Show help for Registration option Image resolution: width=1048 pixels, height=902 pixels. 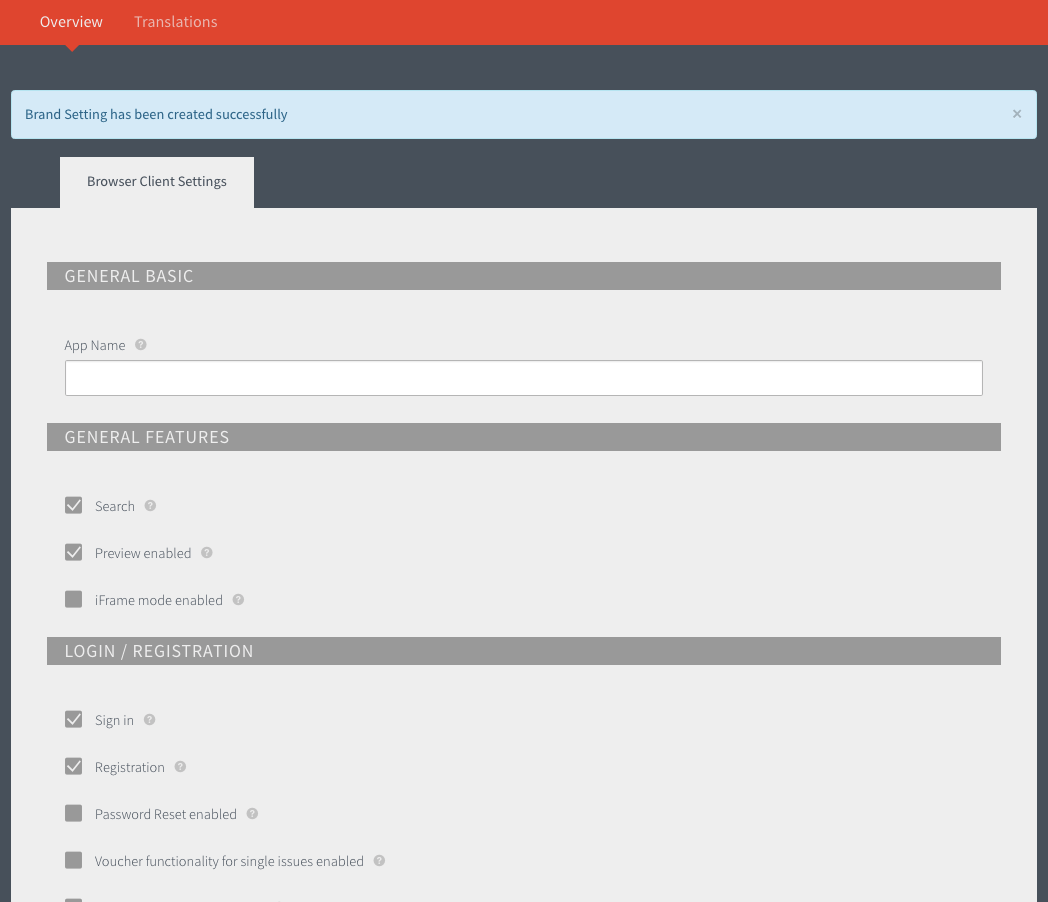(180, 767)
